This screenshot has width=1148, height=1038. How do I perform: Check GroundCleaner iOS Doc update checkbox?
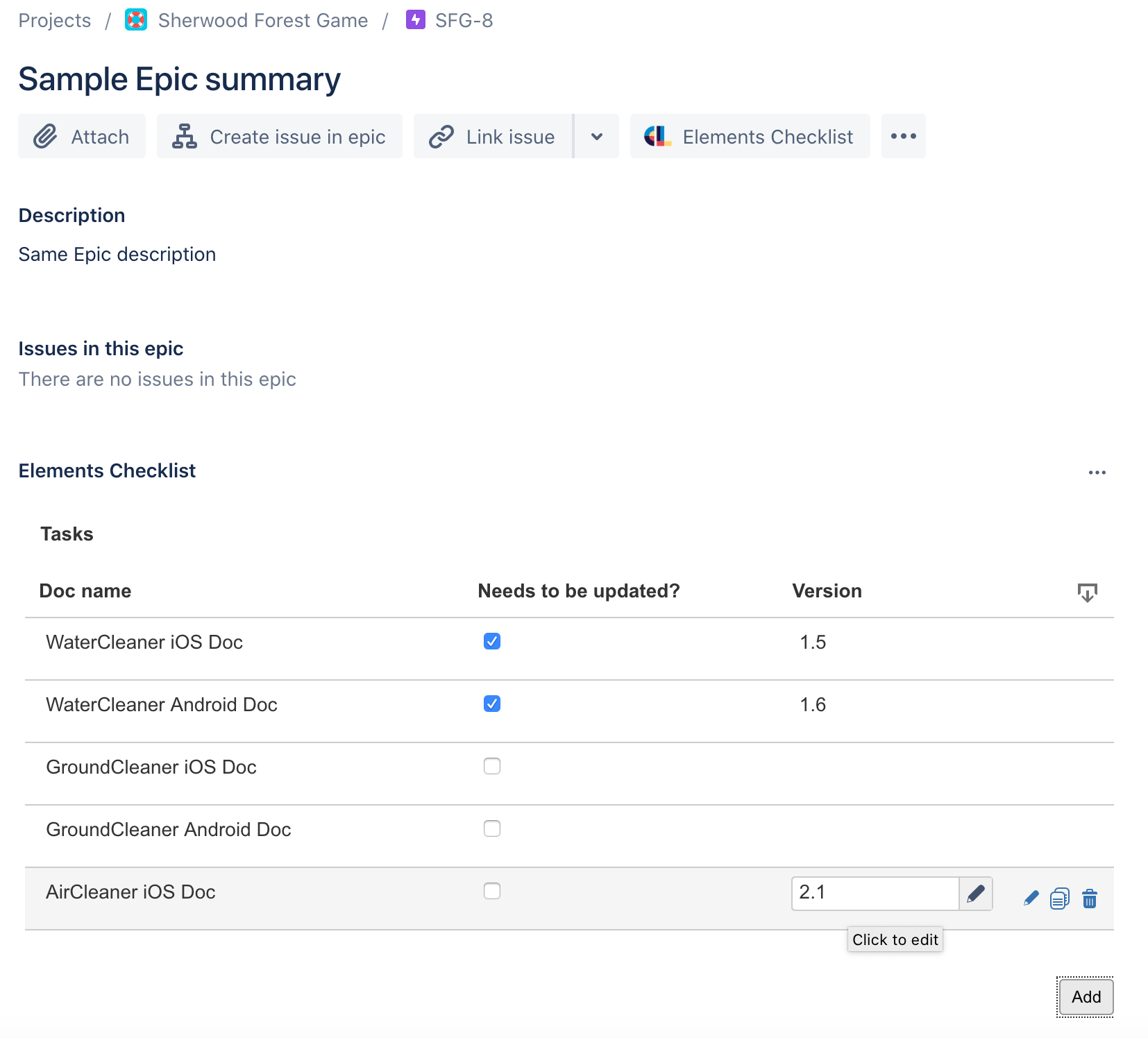coord(492,766)
